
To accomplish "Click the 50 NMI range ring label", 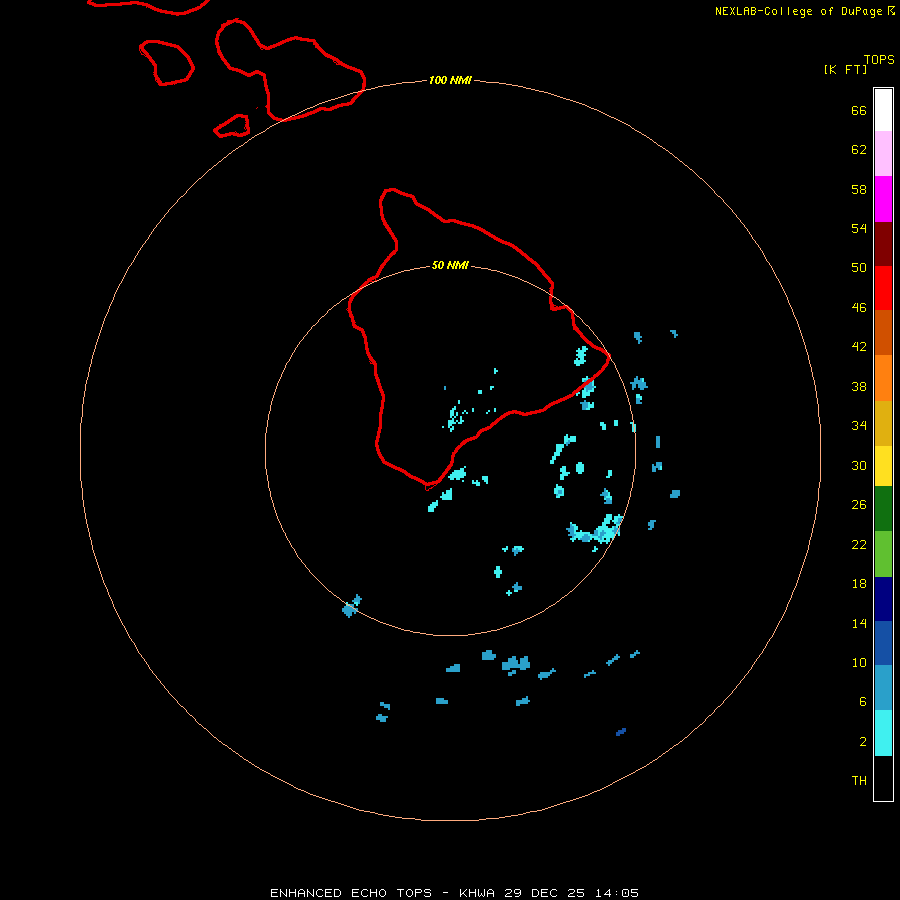I will pos(450,265).
